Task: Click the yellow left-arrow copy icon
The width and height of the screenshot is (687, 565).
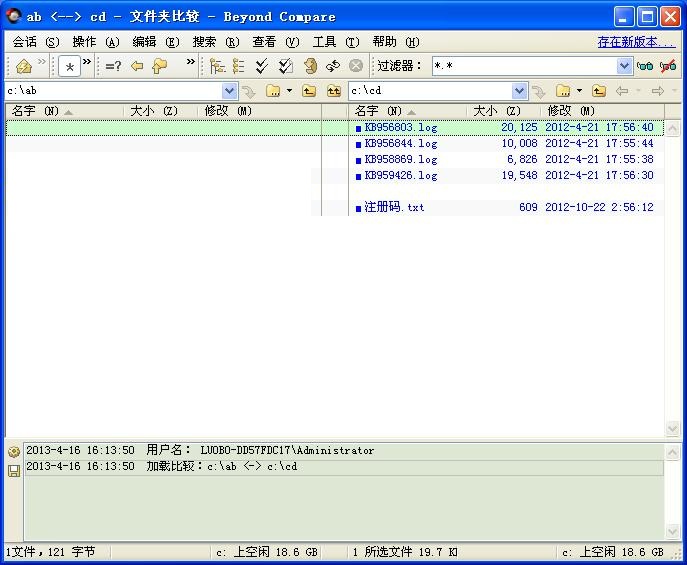Action: pyautogui.click(x=137, y=66)
